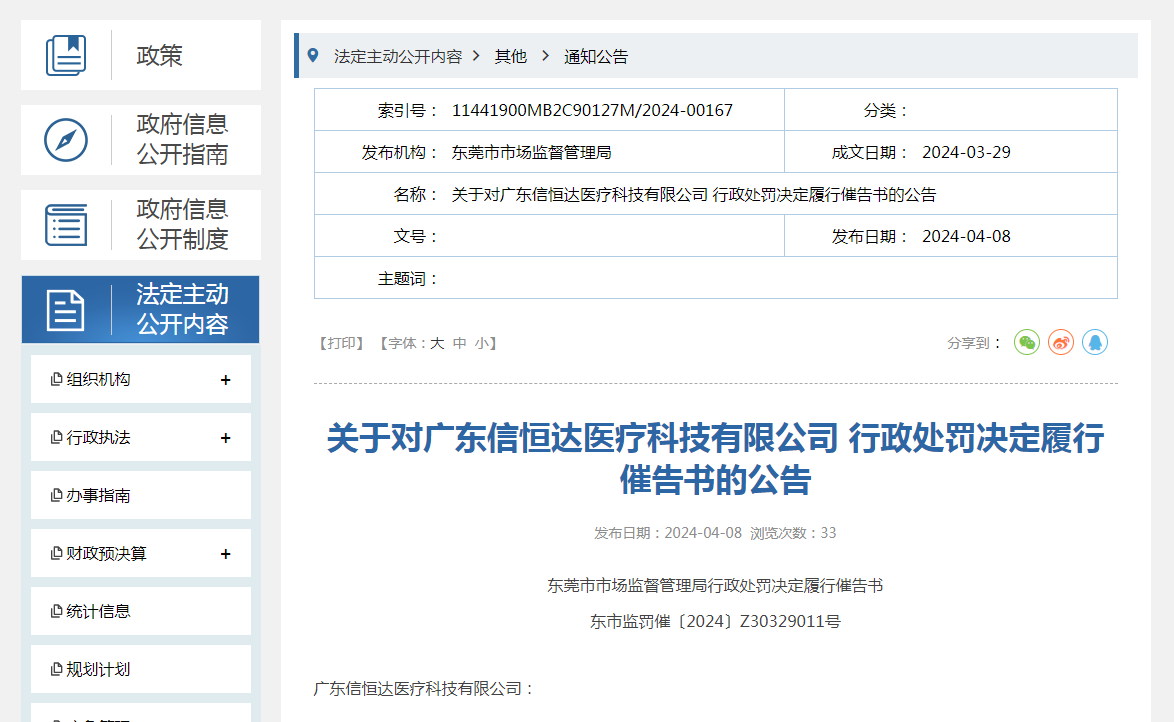Click the small page icon beside 行政执法
Viewport: 1174px width, 722px height.
coord(56,437)
